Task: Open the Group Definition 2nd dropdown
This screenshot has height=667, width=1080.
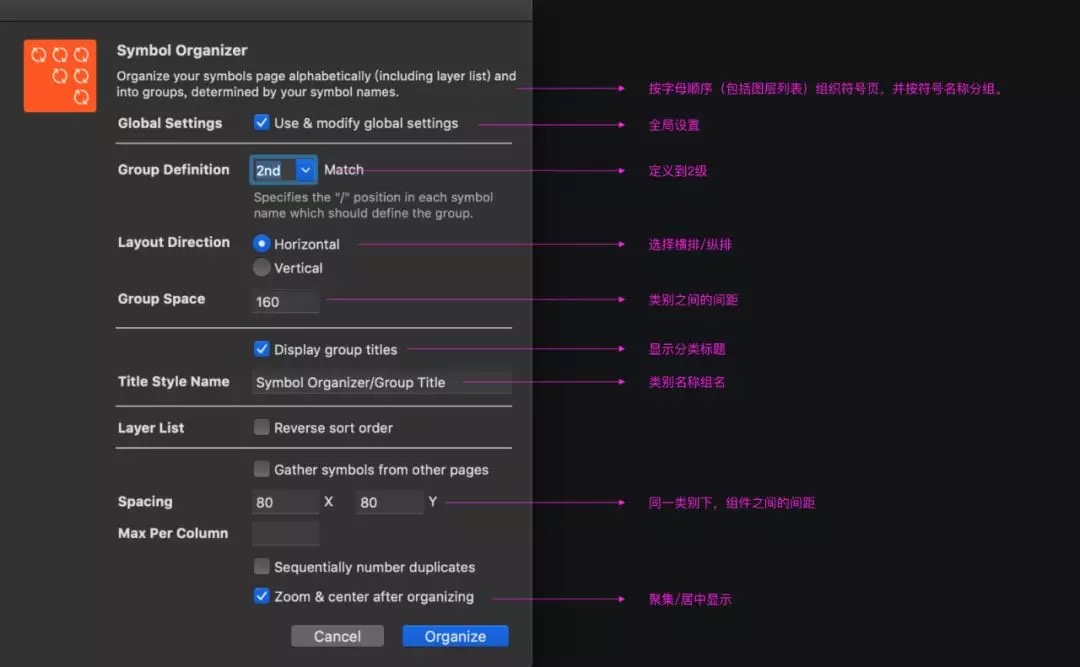Action: (x=283, y=170)
